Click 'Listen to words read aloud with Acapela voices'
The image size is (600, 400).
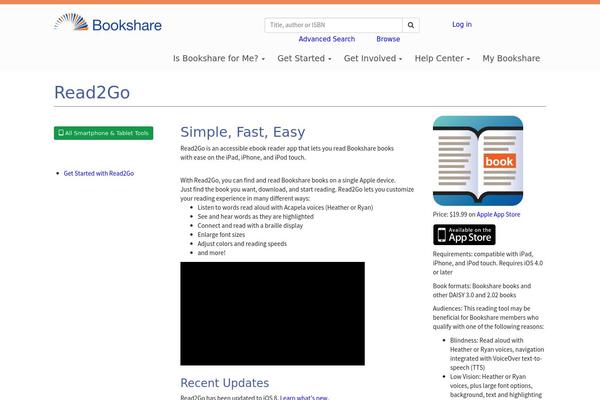[285, 207]
